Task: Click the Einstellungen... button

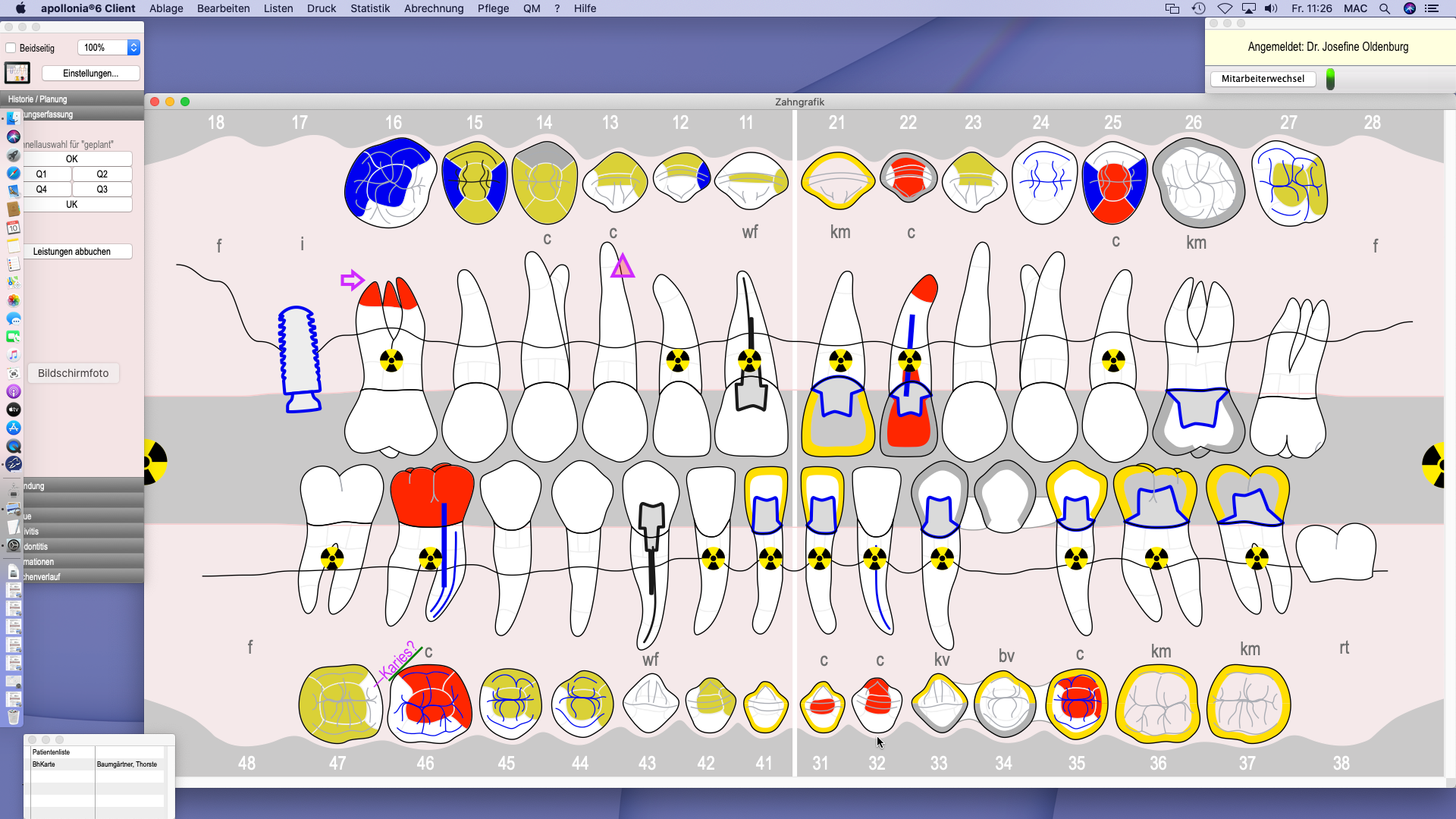Action: [x=90, y=74]
